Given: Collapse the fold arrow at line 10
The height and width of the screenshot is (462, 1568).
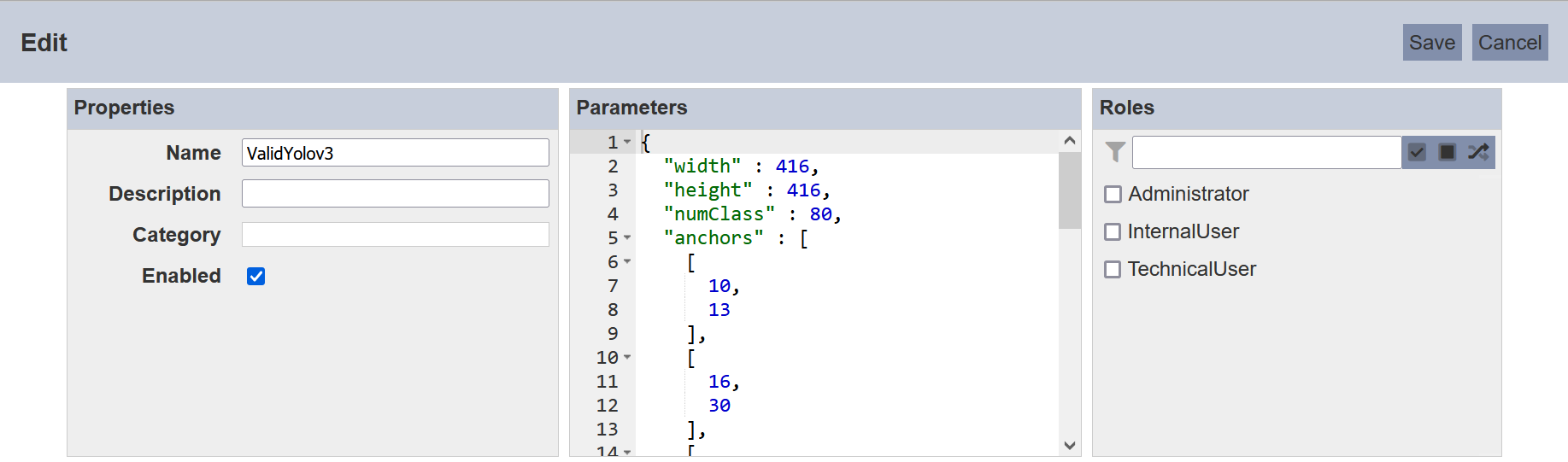Looking at the screenshot, I should click(627, 357).
